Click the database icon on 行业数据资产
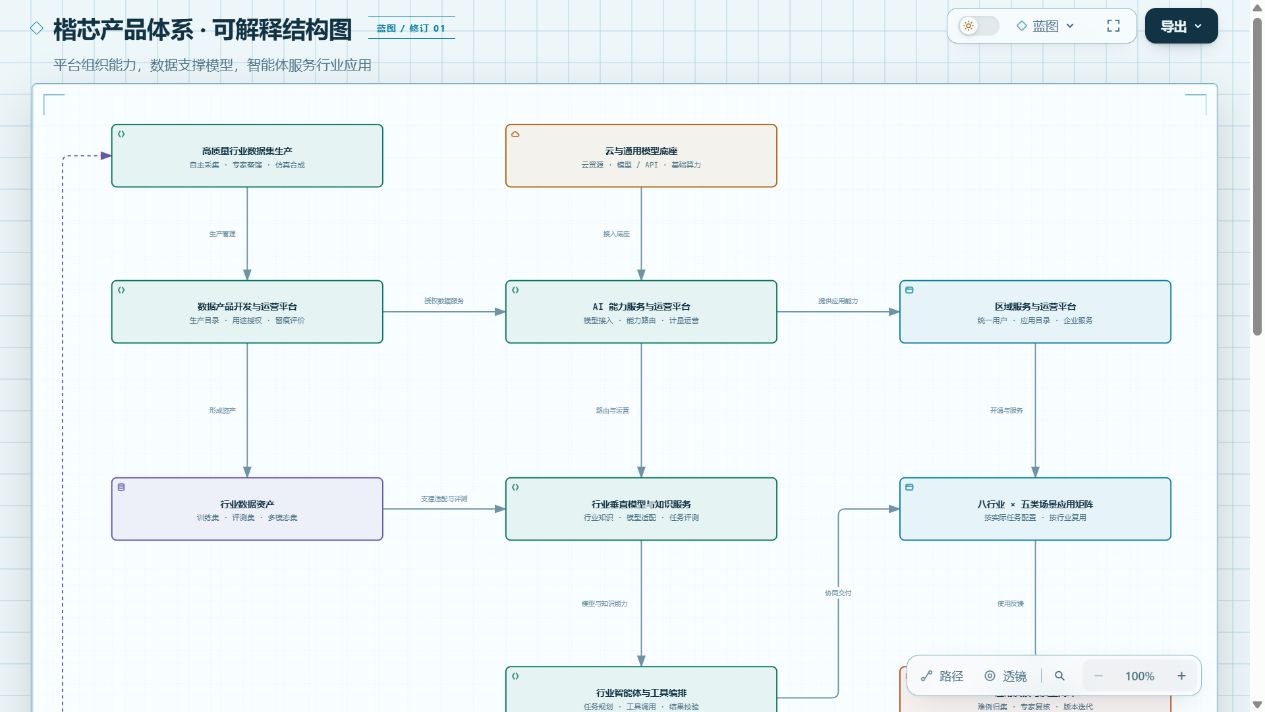The image size is (1265, 712). pyautogui.click(x=122, y=487)
